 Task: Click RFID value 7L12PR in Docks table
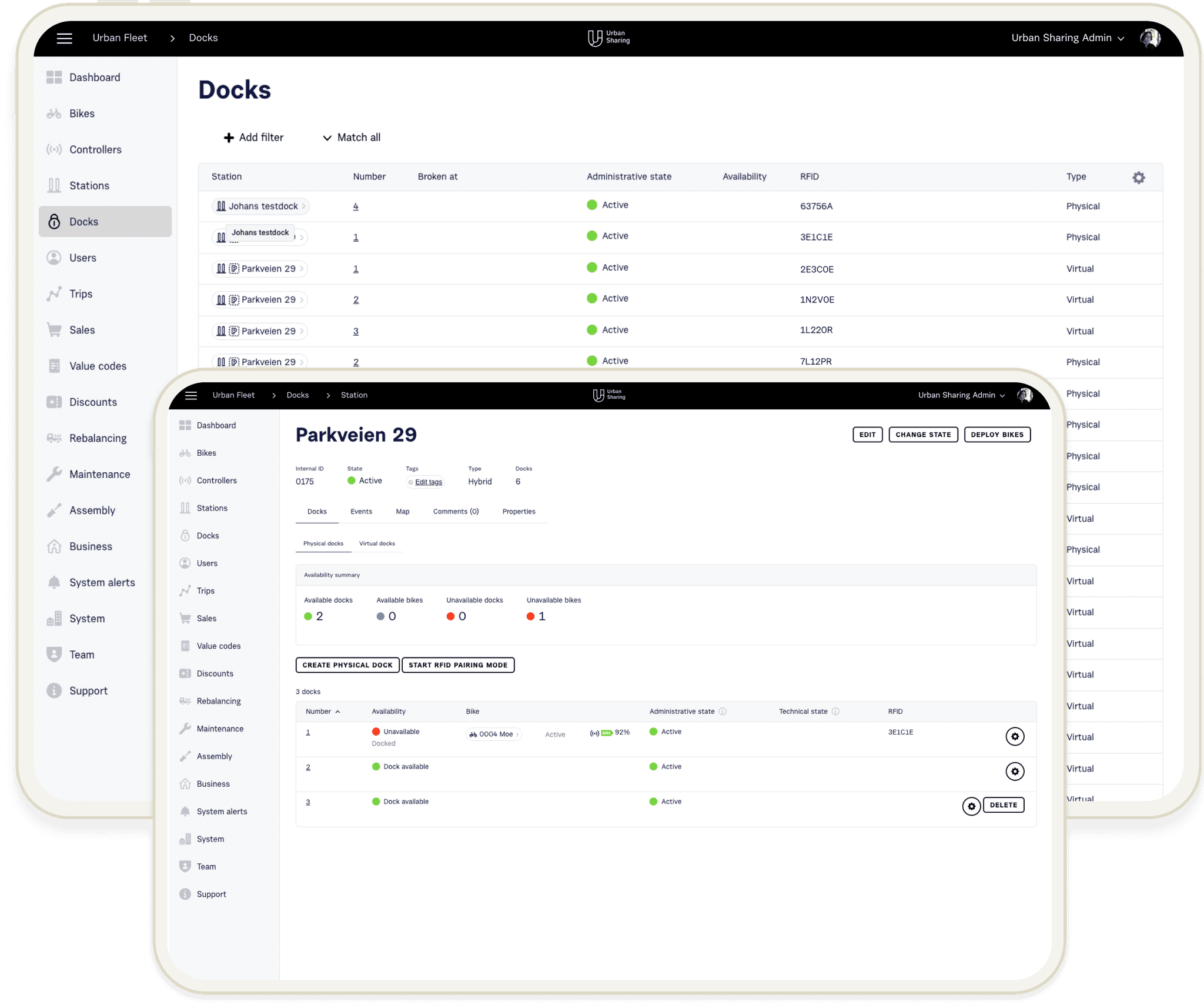coord(816,362)
